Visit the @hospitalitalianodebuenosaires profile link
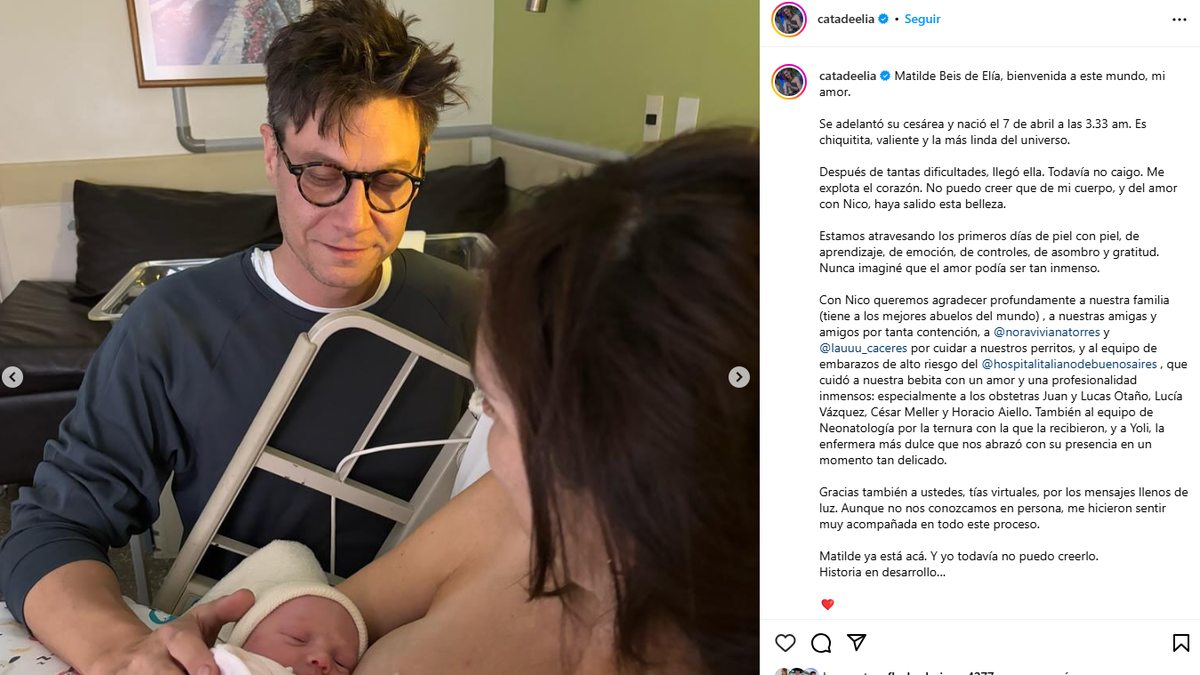Image resolution: width=1200 pixels, height=675 pixels. (1069, 364)
